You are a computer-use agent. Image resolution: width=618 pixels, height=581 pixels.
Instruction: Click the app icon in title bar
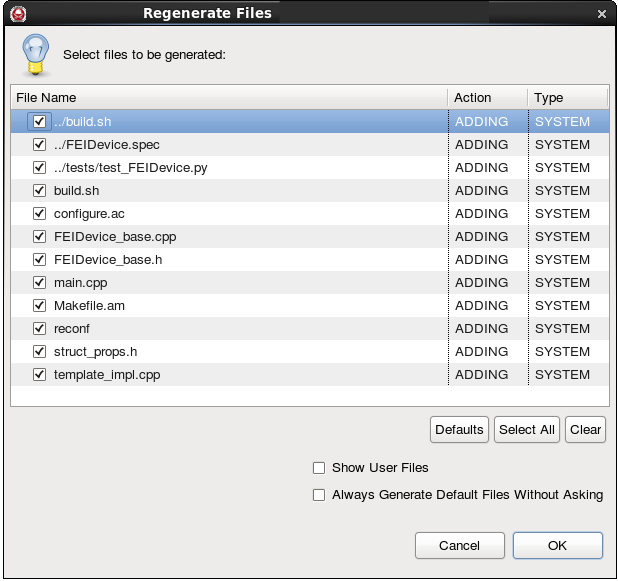pyautogui.click(x=17, y=14)
